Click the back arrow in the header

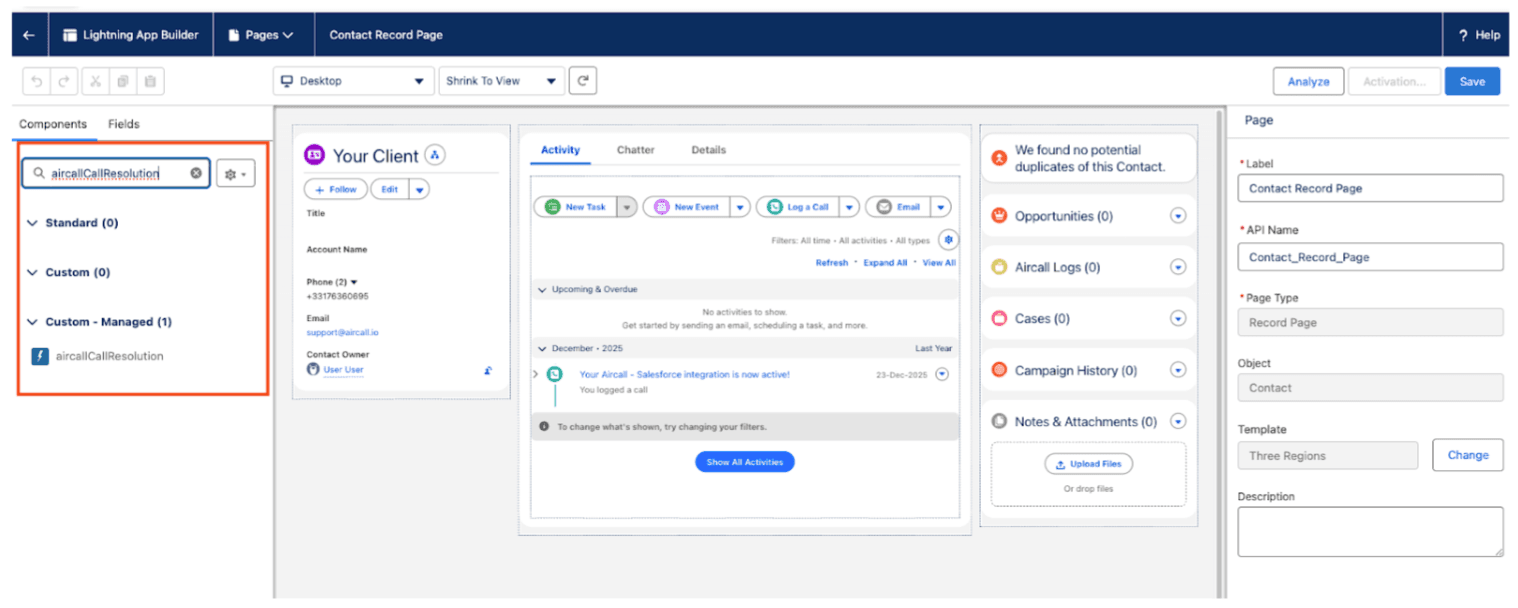coord(28,35)
